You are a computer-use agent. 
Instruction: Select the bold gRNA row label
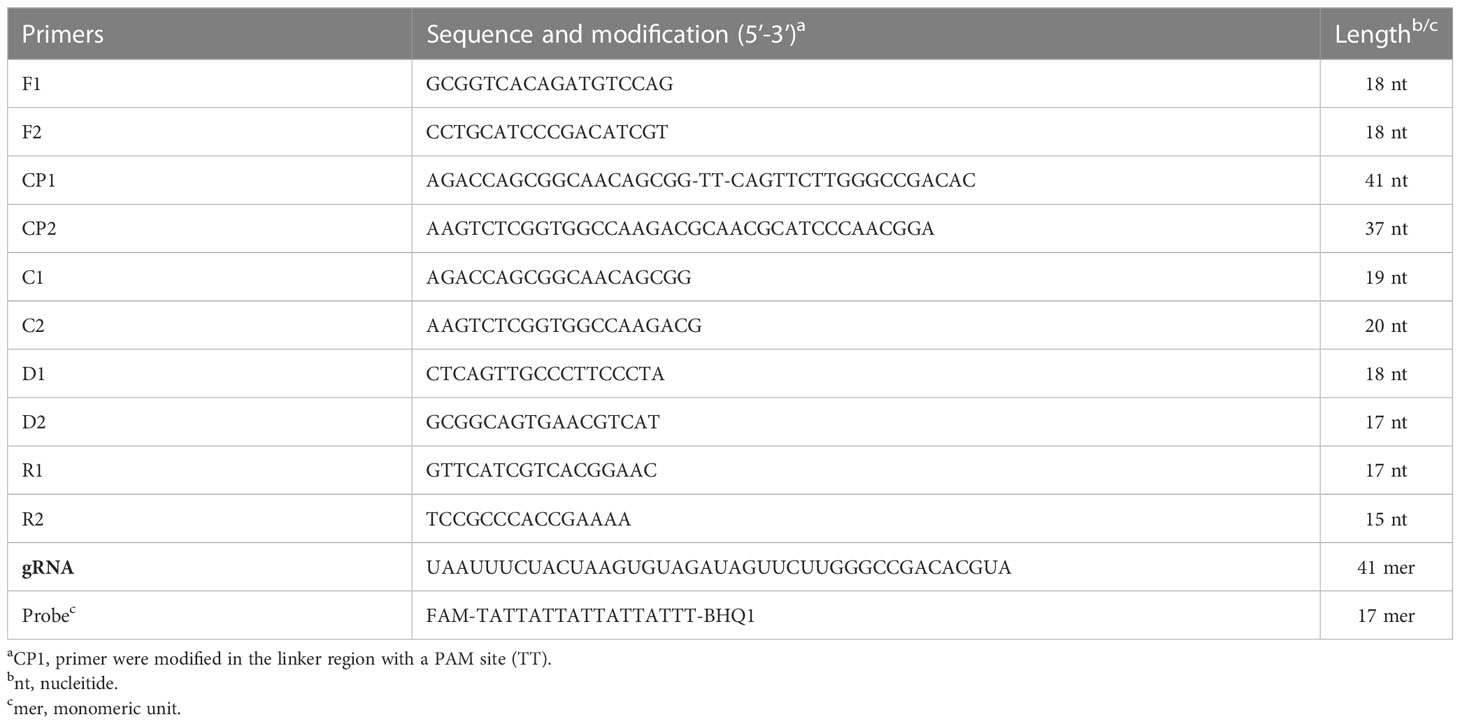click(46, 567)
